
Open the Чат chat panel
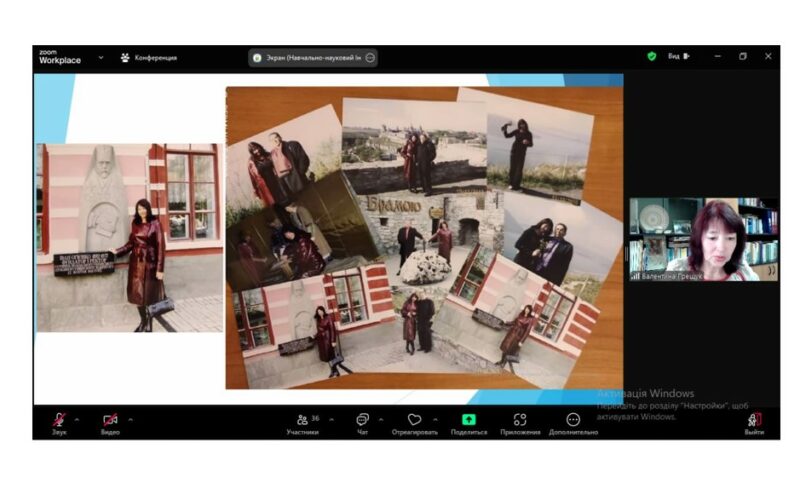pyautogui.click(x=362, y=421)
